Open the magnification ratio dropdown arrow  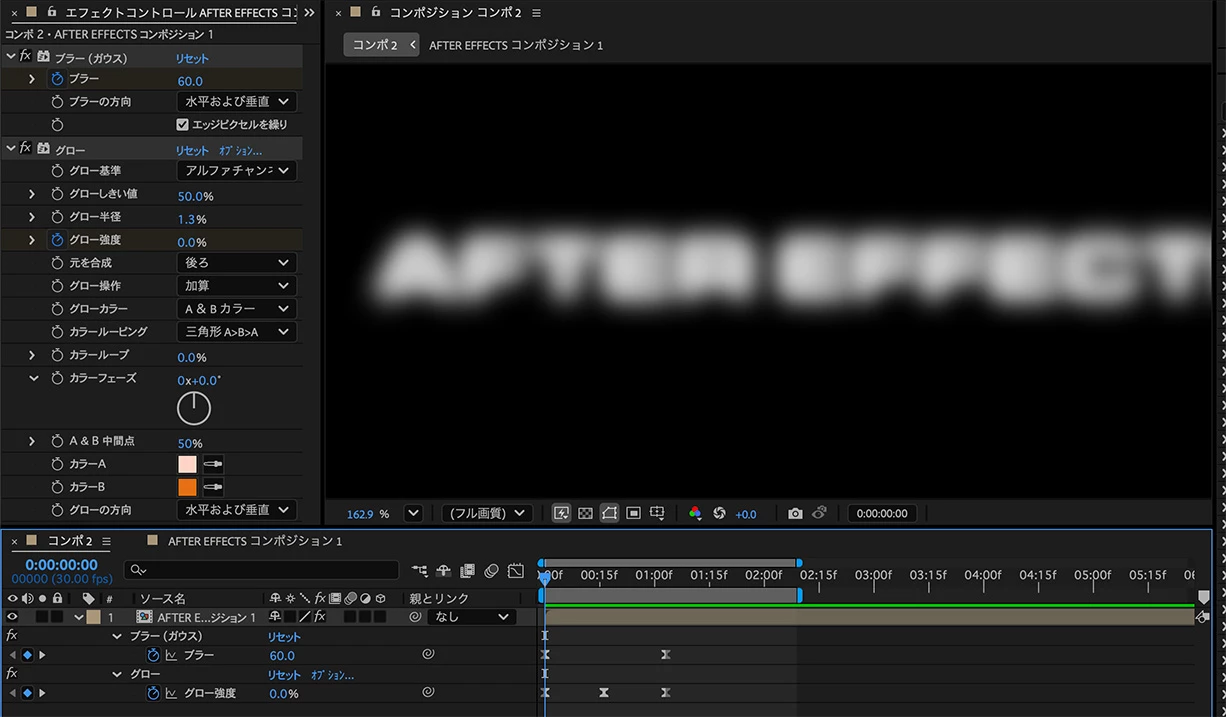[413, 513]
